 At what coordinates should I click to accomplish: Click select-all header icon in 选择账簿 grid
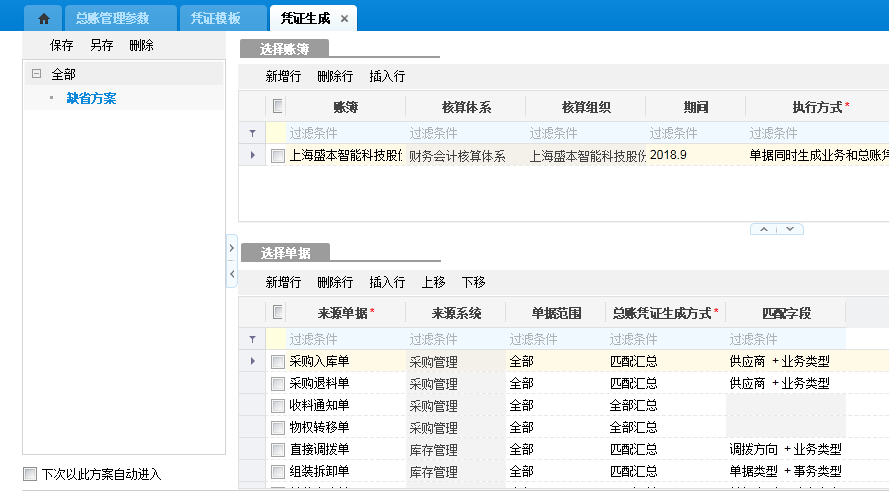click(277, 106)
